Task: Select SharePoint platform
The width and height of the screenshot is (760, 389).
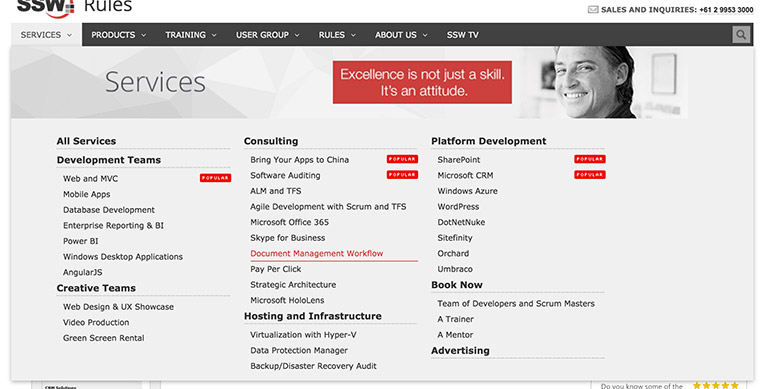Action: [459, 159]
